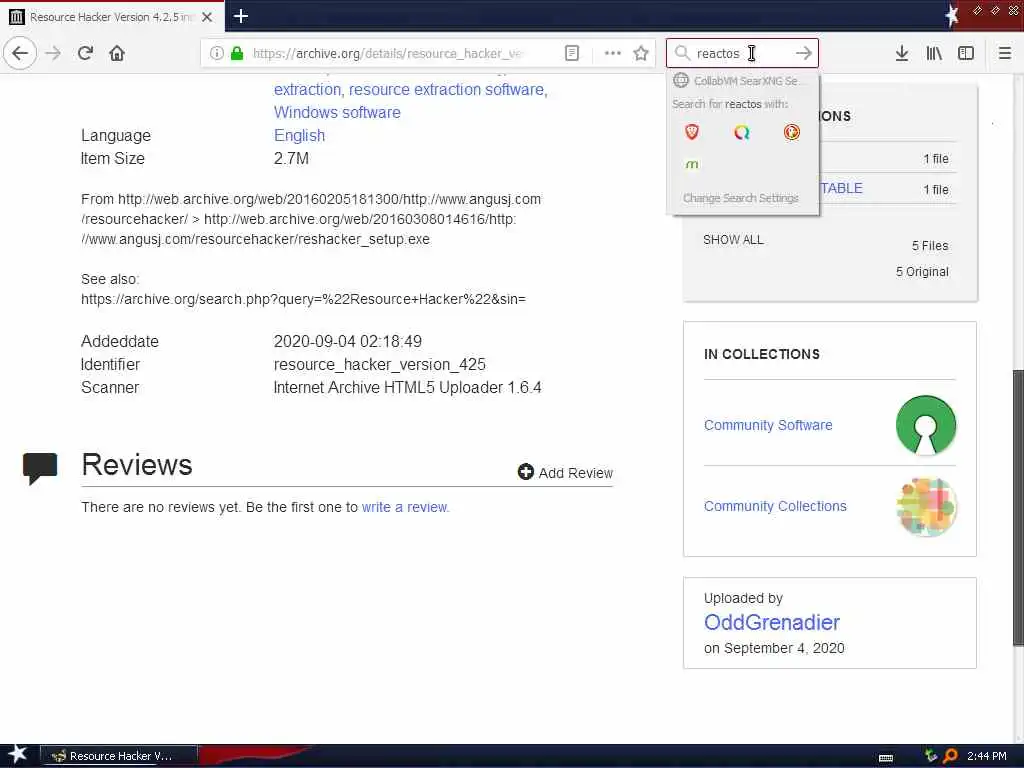
Task: Open the downloads panel
Action: pyautogui.click(x=902, y=53)
